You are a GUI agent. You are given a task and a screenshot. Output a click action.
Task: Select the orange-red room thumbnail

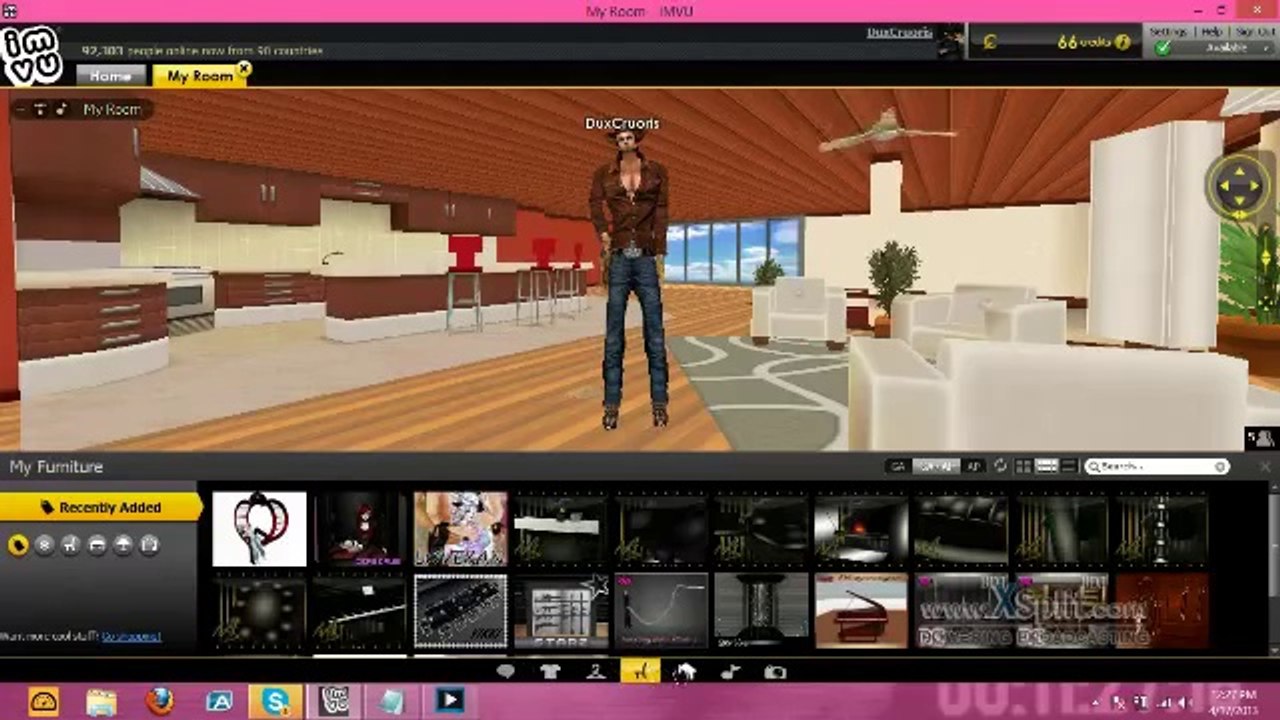click(1162, 610)
